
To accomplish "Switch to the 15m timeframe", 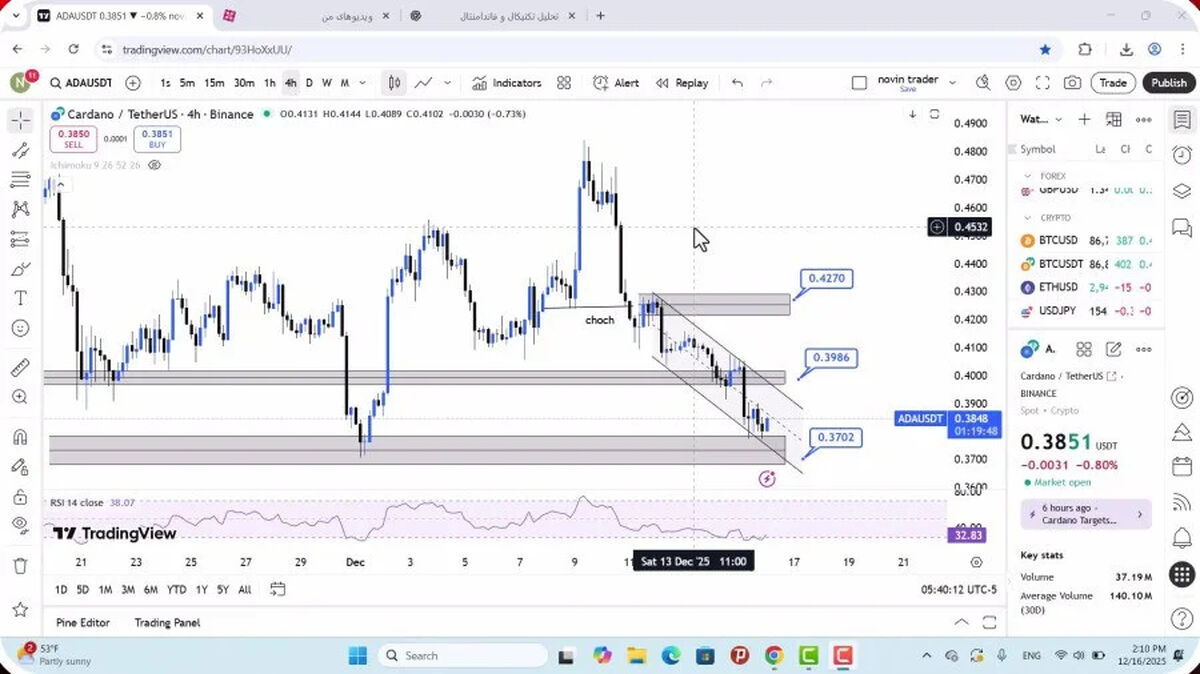I will coord(214,83).
